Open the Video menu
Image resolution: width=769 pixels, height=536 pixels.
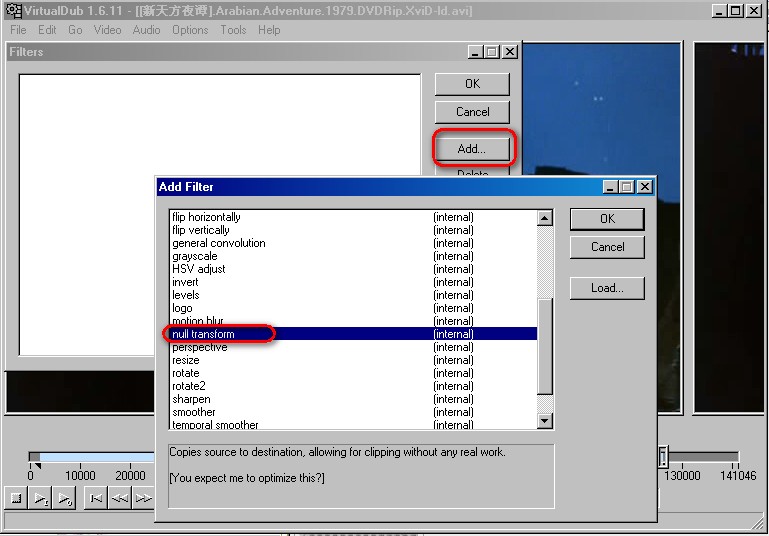[x=107, y=30]
